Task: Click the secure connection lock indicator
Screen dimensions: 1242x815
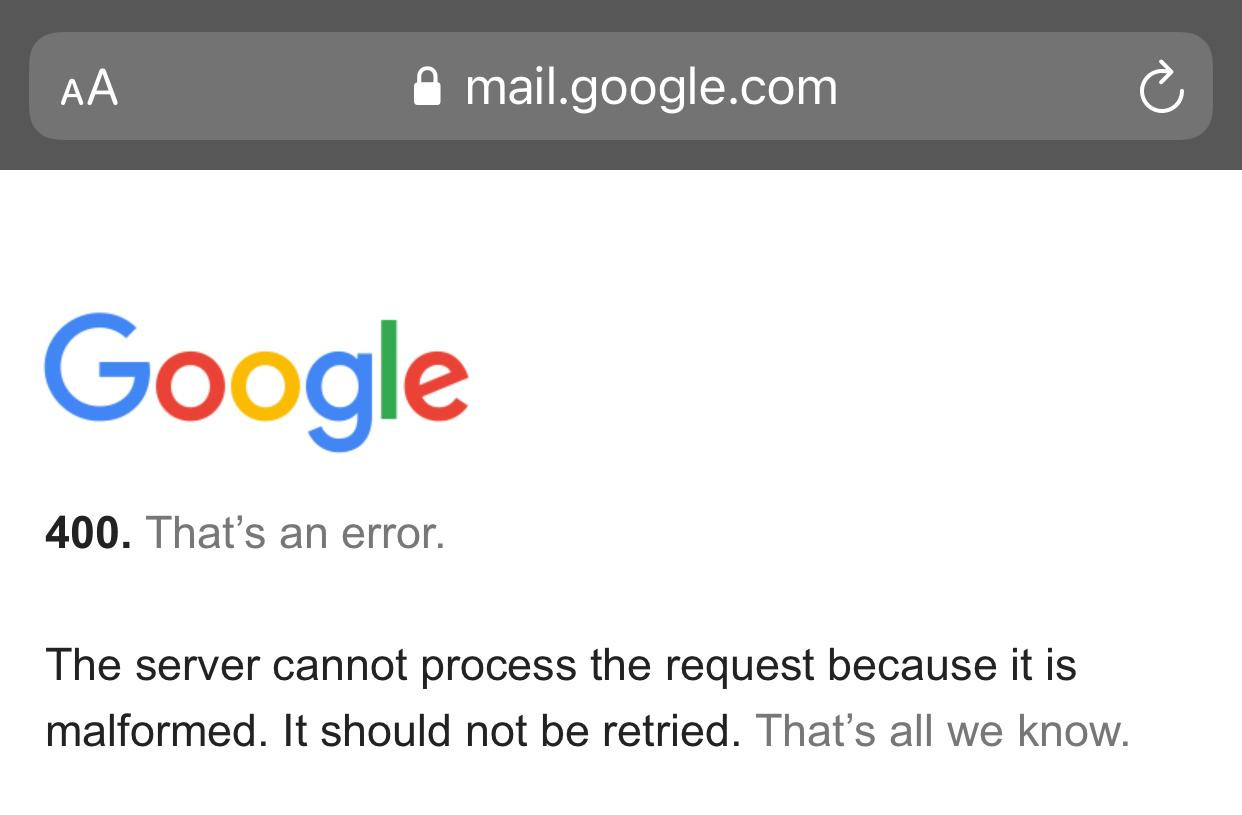Action: pyautogui.click(x=428, y=85)
